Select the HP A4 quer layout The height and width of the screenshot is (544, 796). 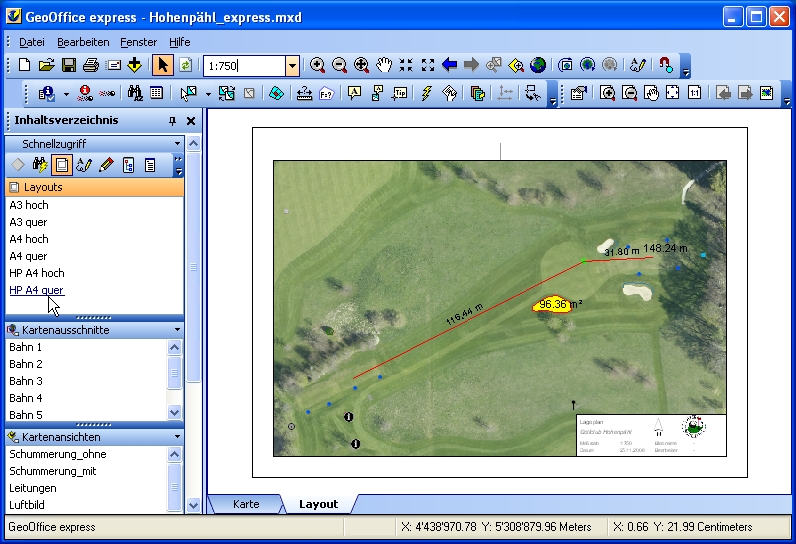36,290
